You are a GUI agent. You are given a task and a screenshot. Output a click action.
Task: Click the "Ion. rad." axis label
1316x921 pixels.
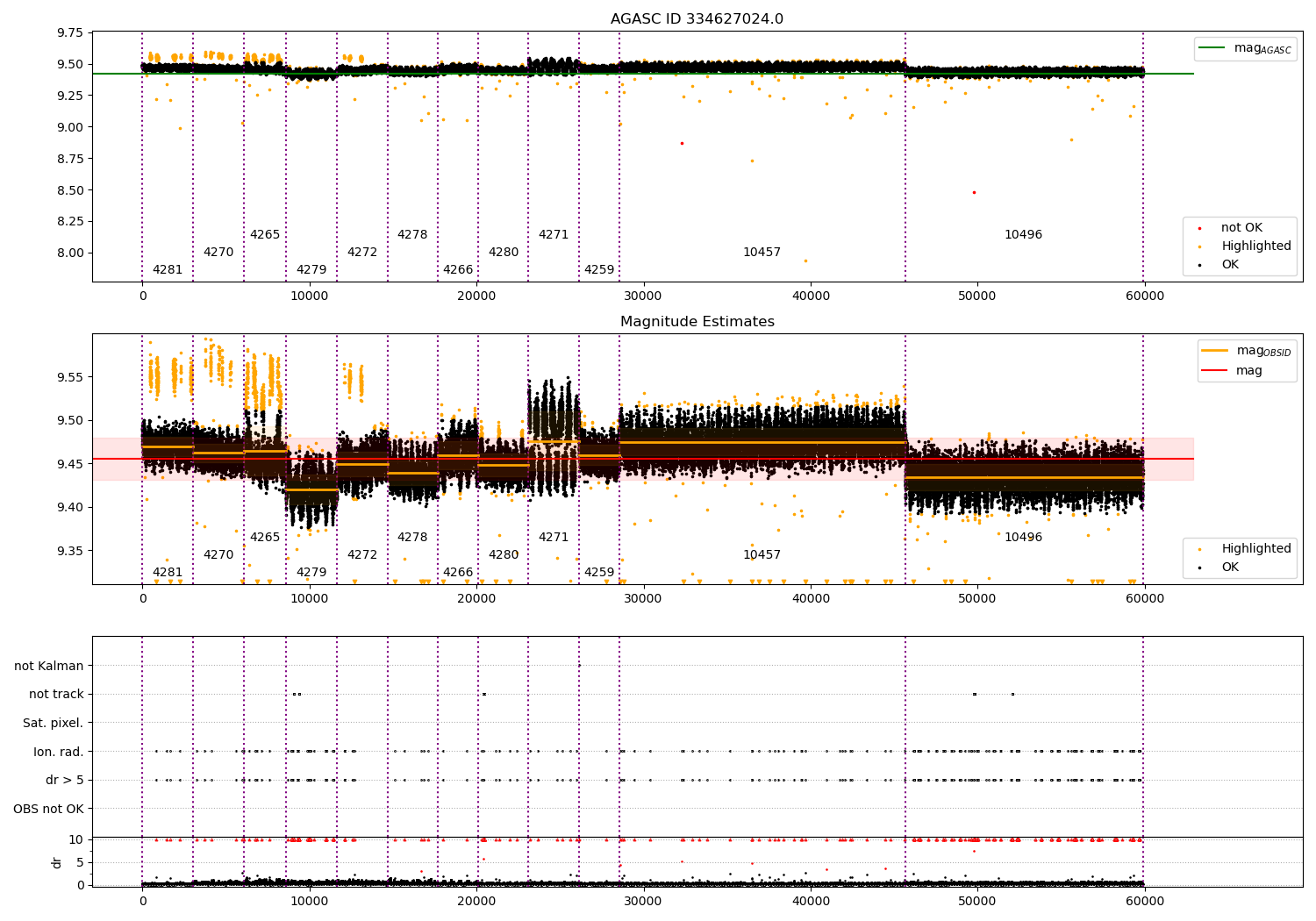tap(59, 753)
